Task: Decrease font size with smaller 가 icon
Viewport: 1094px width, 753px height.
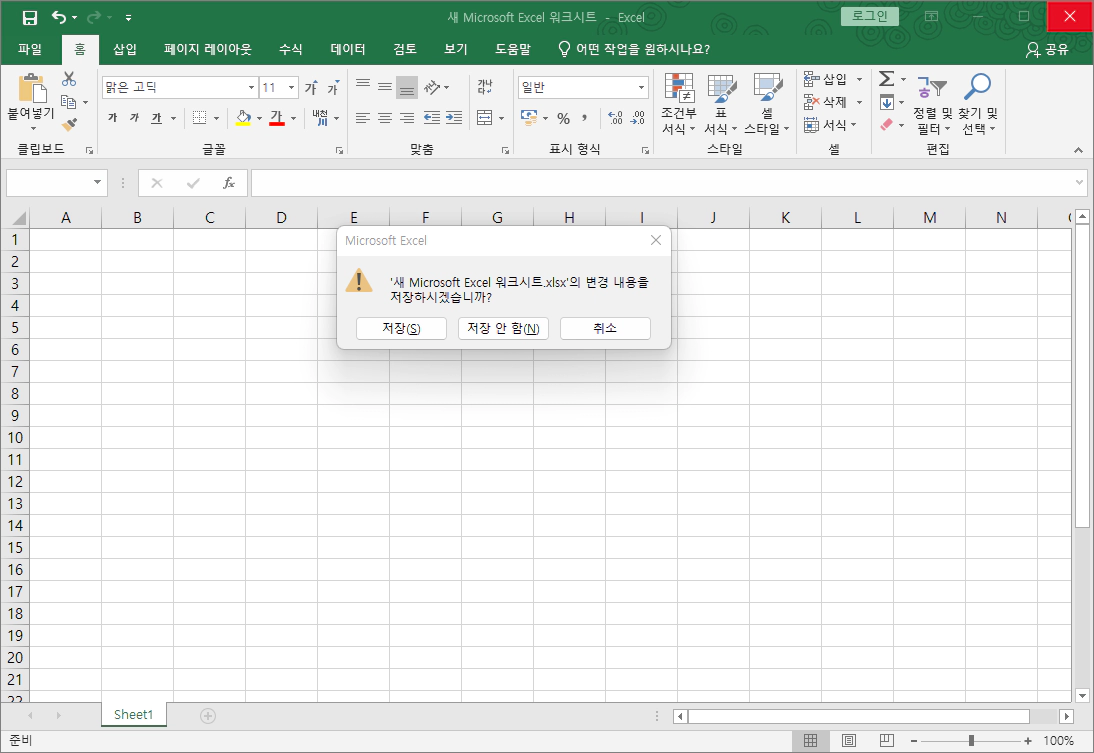Action: [x=333, y=87]
